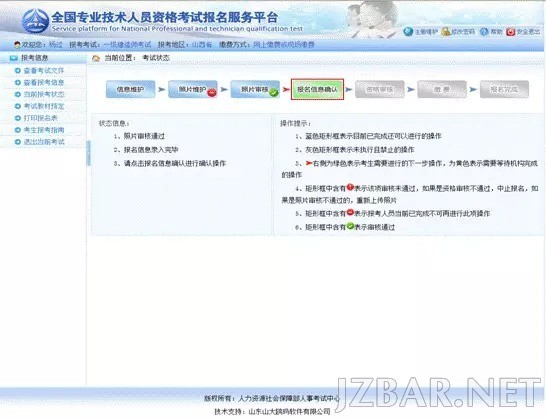Viewport: 546px width, 419px height.
Task: Click the platform logo emblem in the header
Action: [x=35, y=21]
